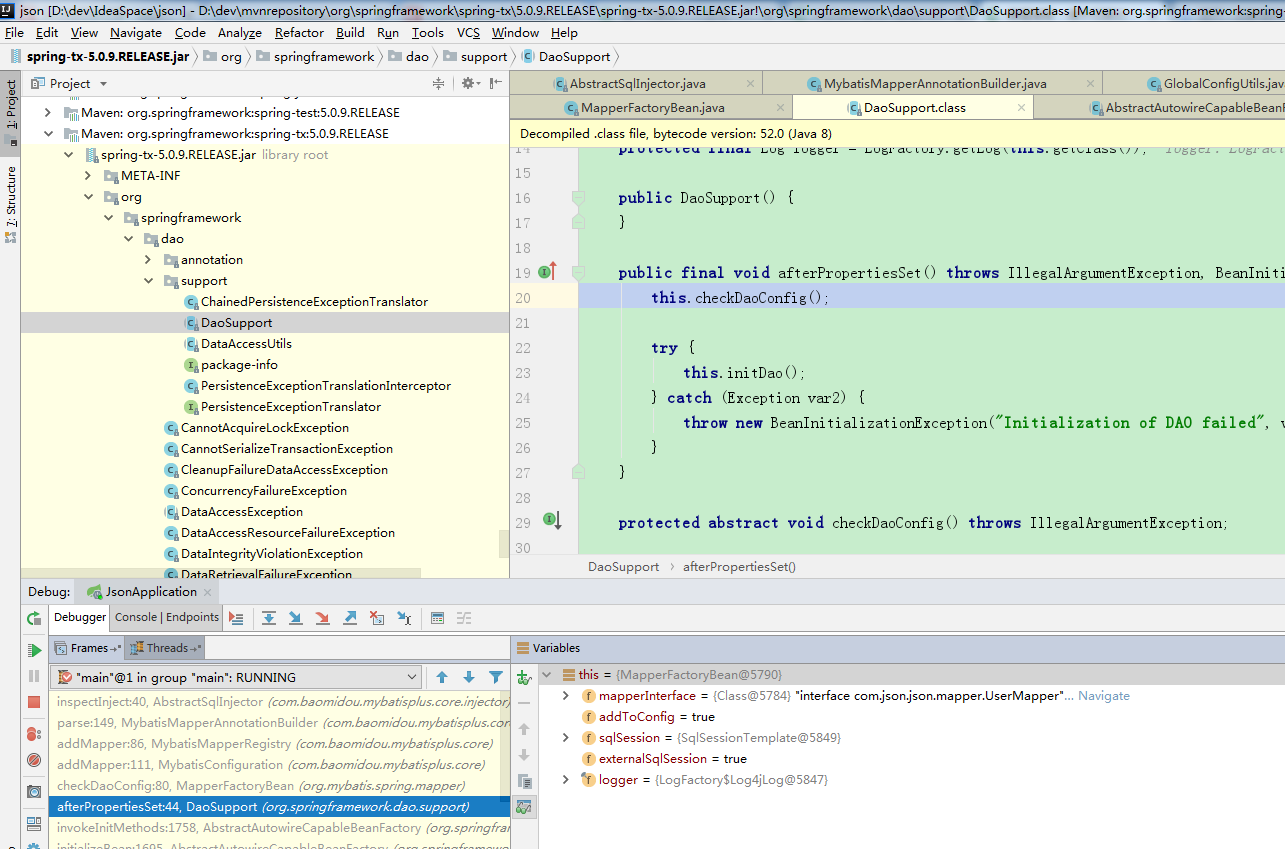Click implemented method gutter icon line 19
Screen dimensions: 1285x849
pyautogui.click(x=547, y=272)
